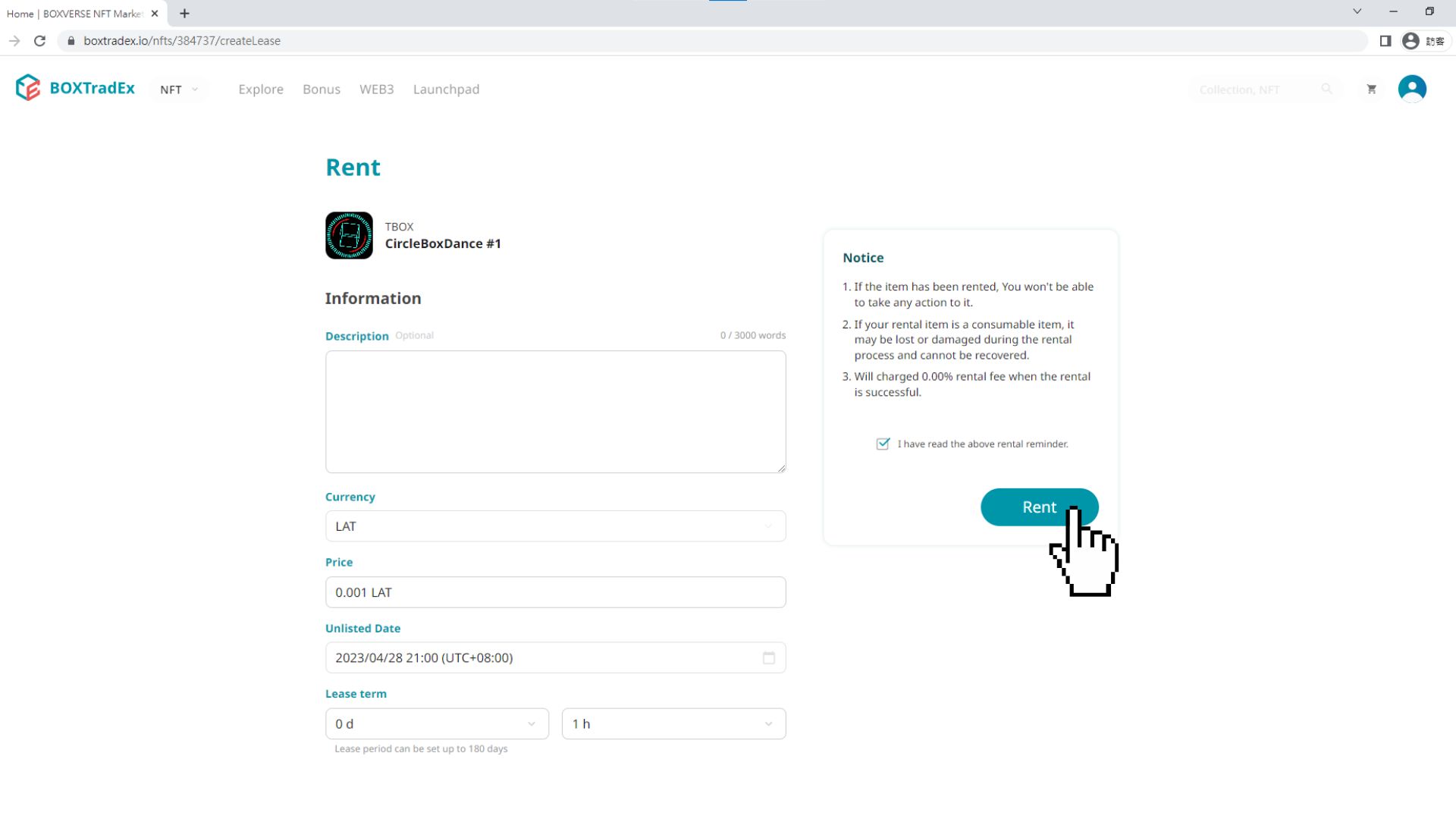The height and width of the screenshot is (819, 1456).
Task: Expand the Currency LAT dropdown
Action: 555,526
